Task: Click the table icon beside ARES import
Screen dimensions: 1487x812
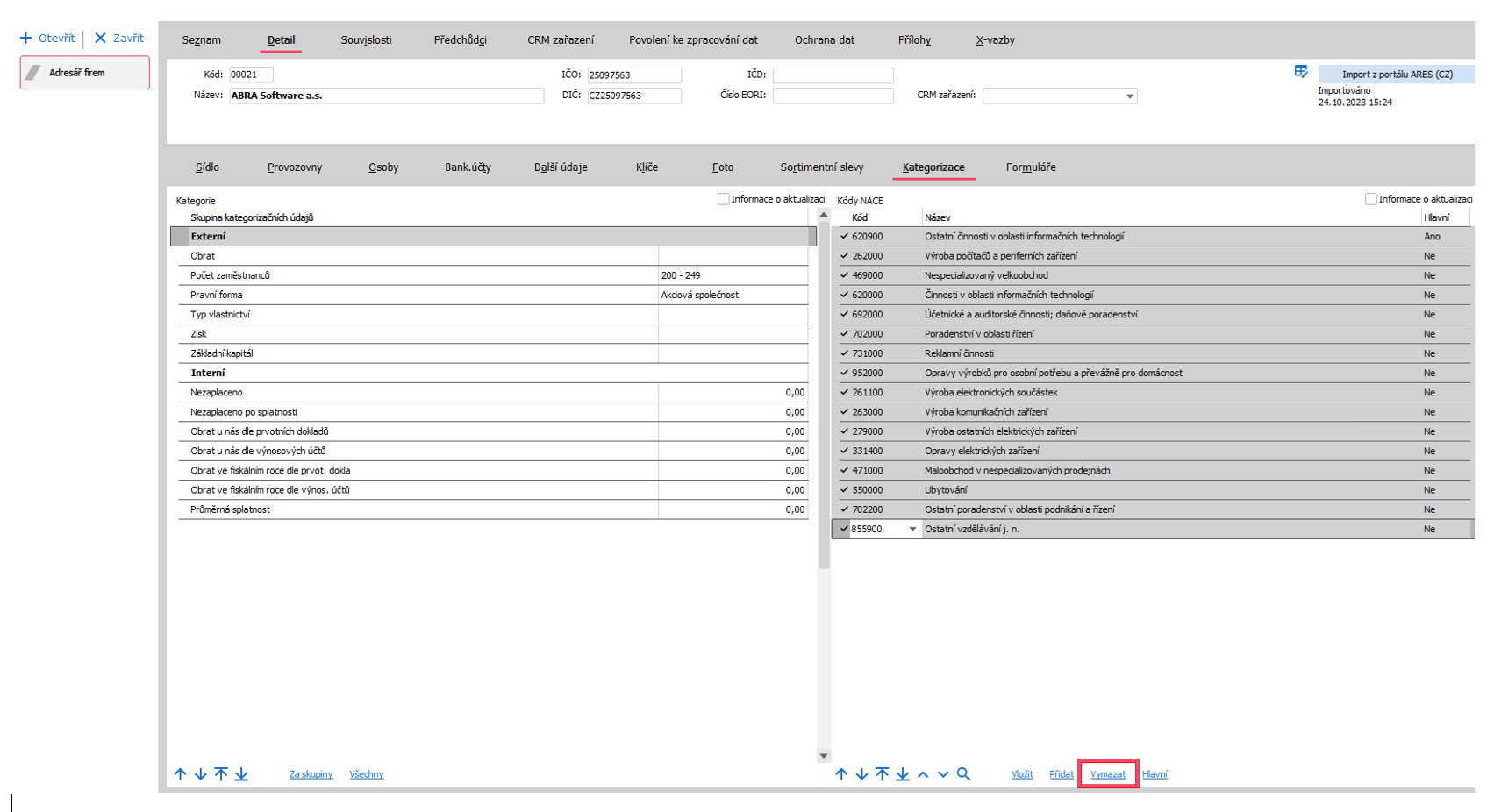Action: tap(1301, 72)
